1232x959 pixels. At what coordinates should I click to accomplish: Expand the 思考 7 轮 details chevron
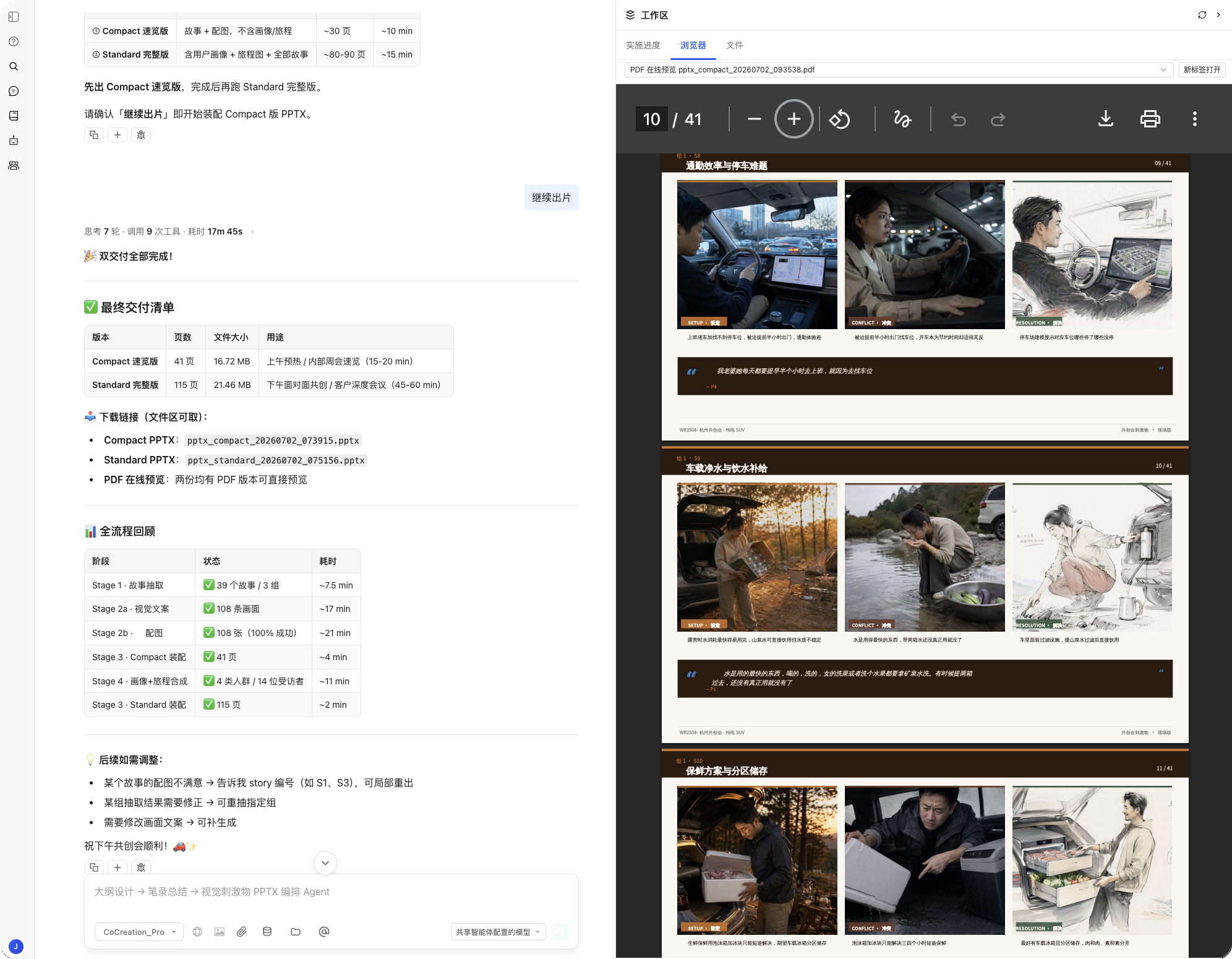coord(252,232)
